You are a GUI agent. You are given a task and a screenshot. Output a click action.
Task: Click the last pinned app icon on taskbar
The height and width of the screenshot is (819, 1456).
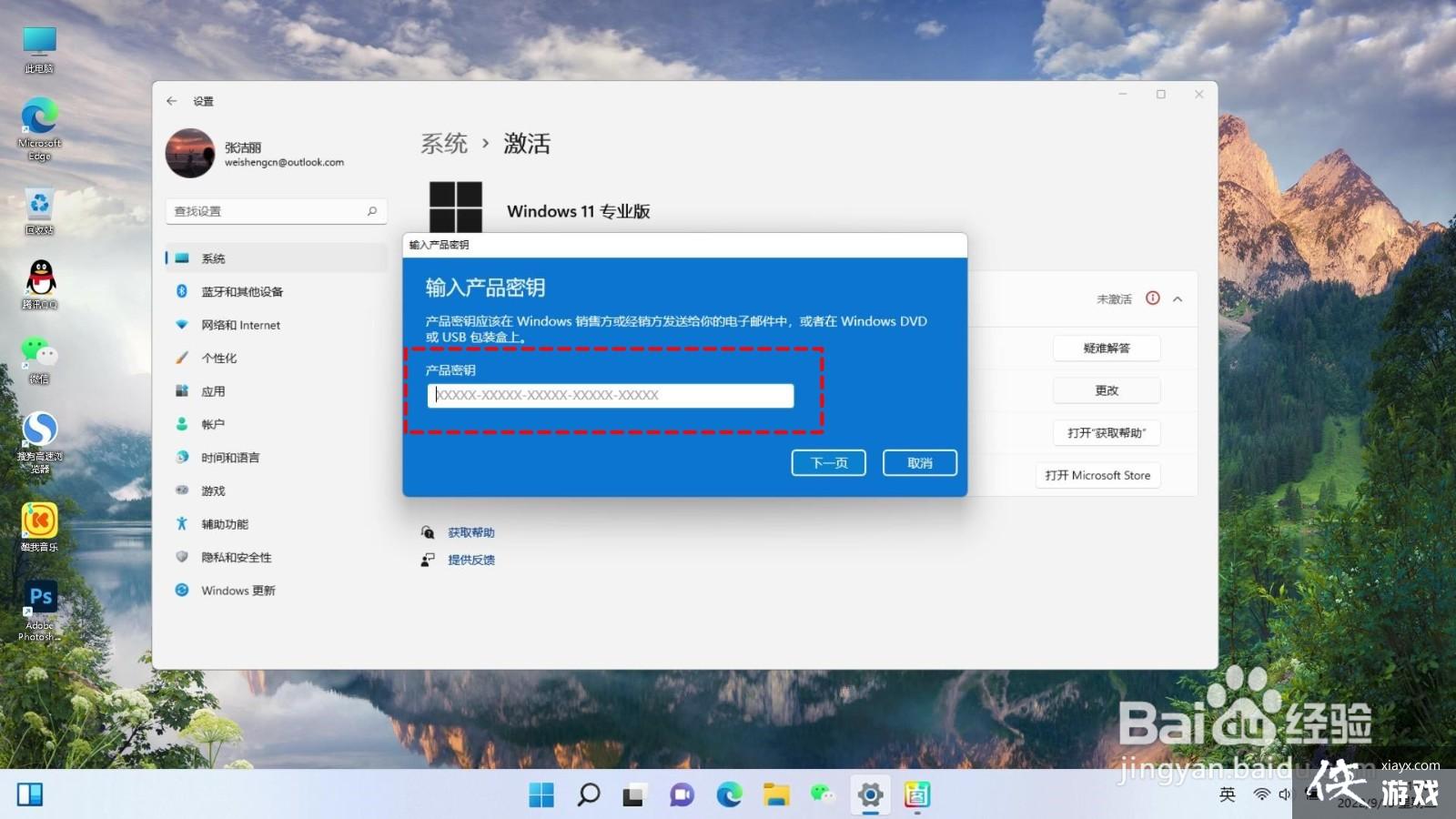[917, 794]
